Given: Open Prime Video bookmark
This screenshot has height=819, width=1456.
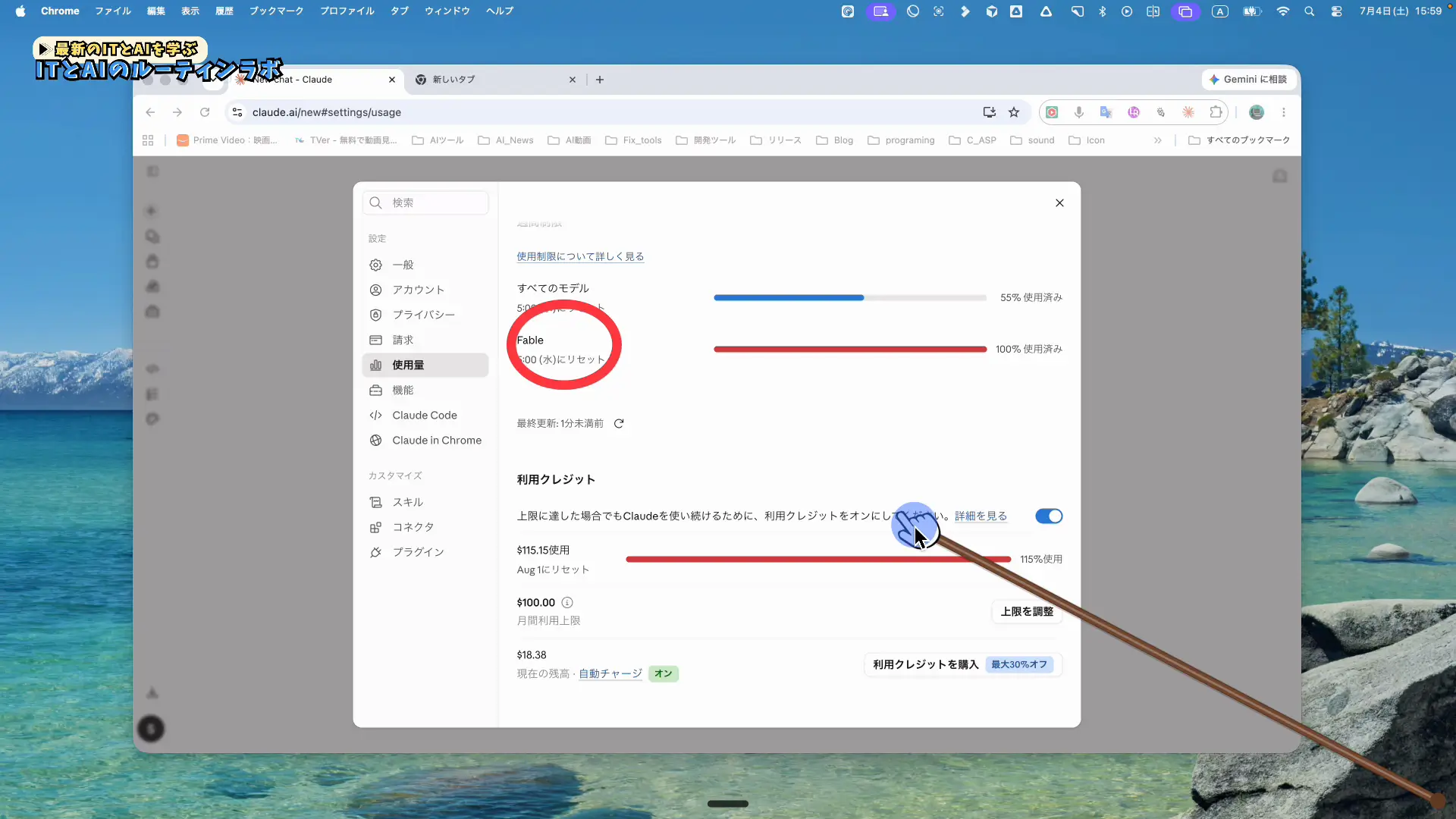Looking at the screenshot, I should pyautogui.click(x=227, y=140).
